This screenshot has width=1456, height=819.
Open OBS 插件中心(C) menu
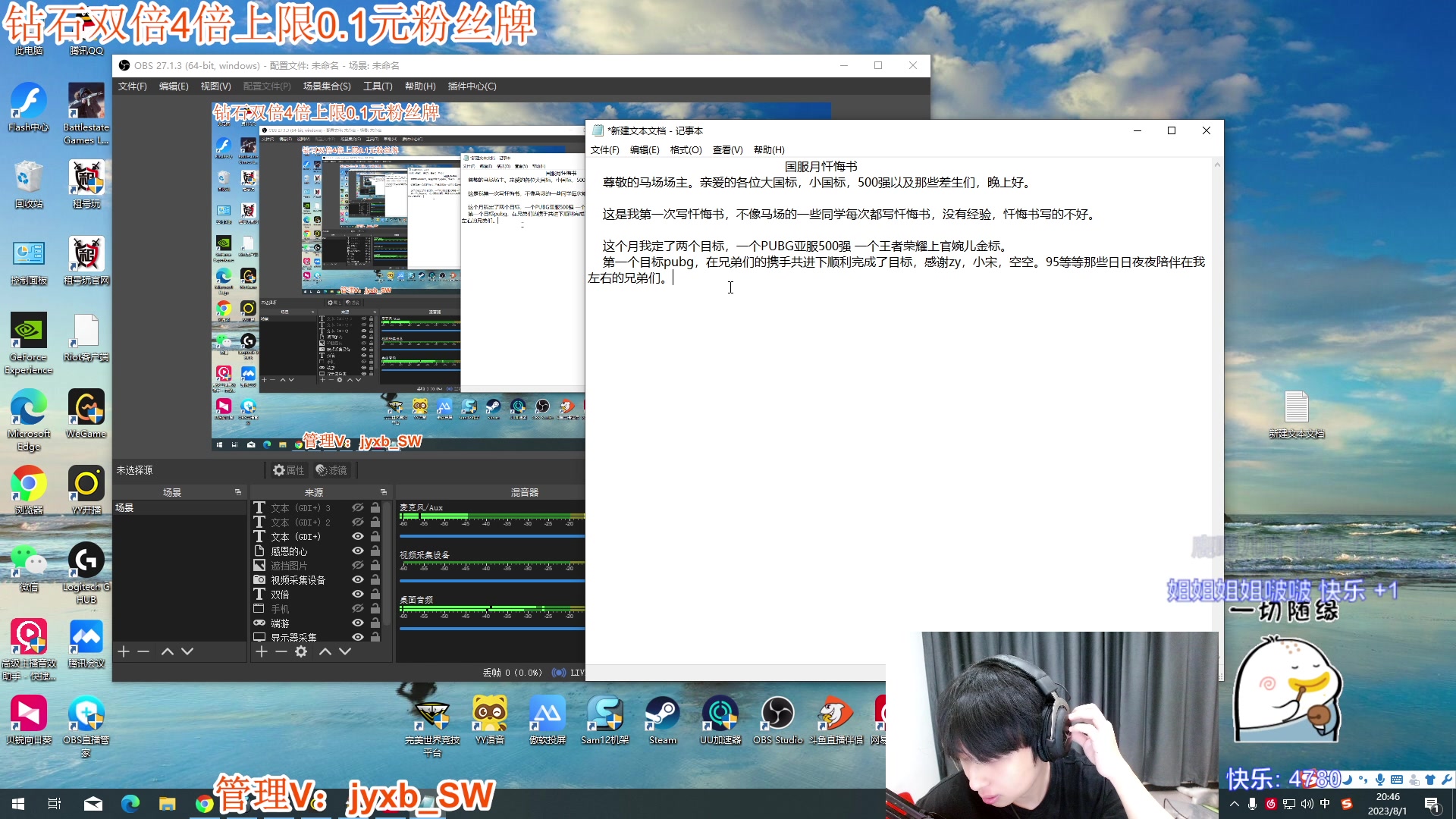(472, 86)
